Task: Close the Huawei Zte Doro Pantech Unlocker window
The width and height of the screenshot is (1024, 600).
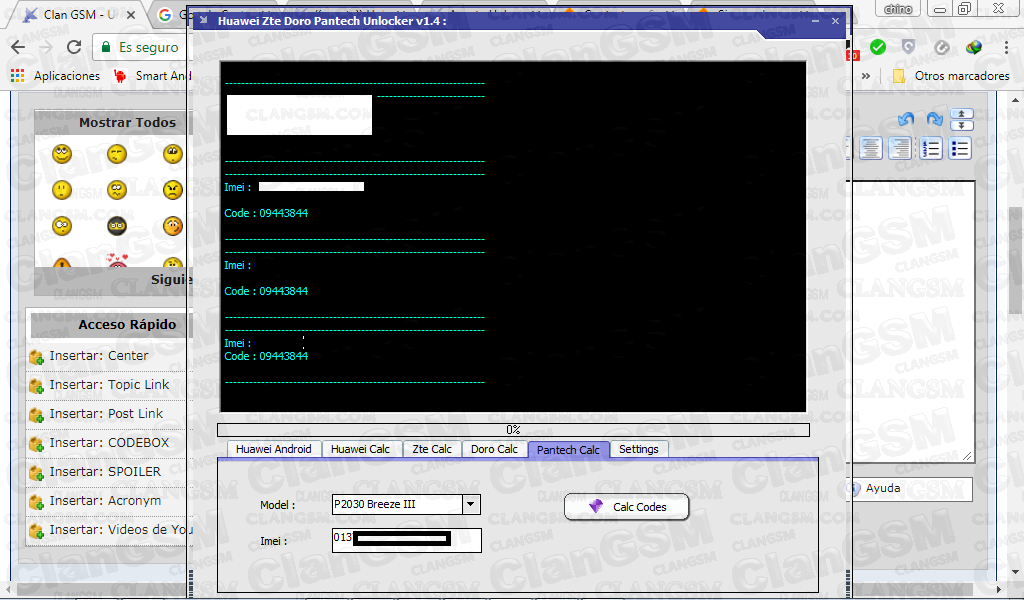Action: point(835,21)
